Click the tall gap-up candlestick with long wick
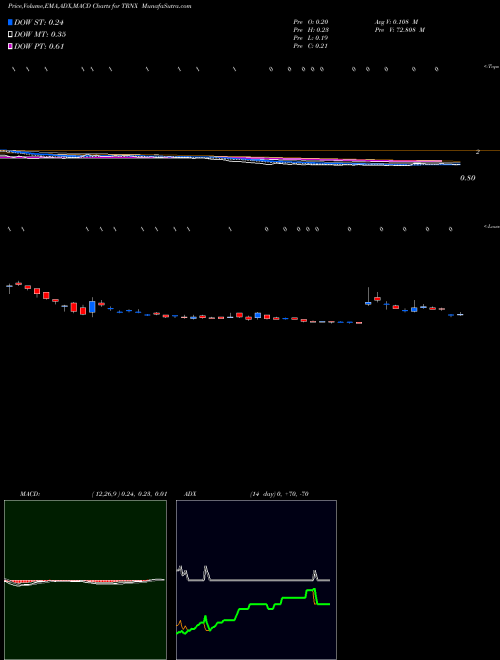The width and height of the screenshot is (500, 660). coord(368,297)
